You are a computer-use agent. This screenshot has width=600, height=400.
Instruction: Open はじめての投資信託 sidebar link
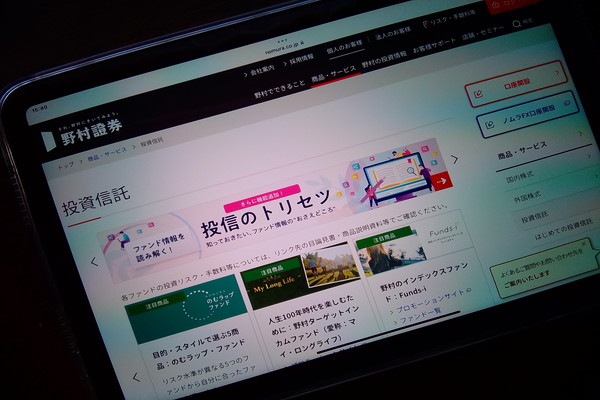pos(563,230)
